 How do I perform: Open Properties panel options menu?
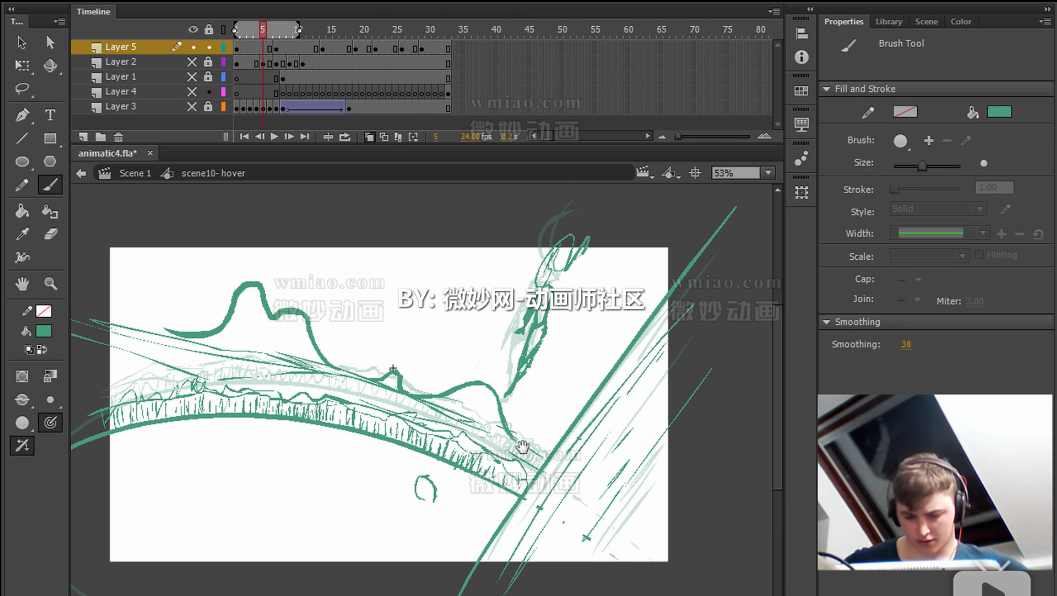coord(1044,22)
